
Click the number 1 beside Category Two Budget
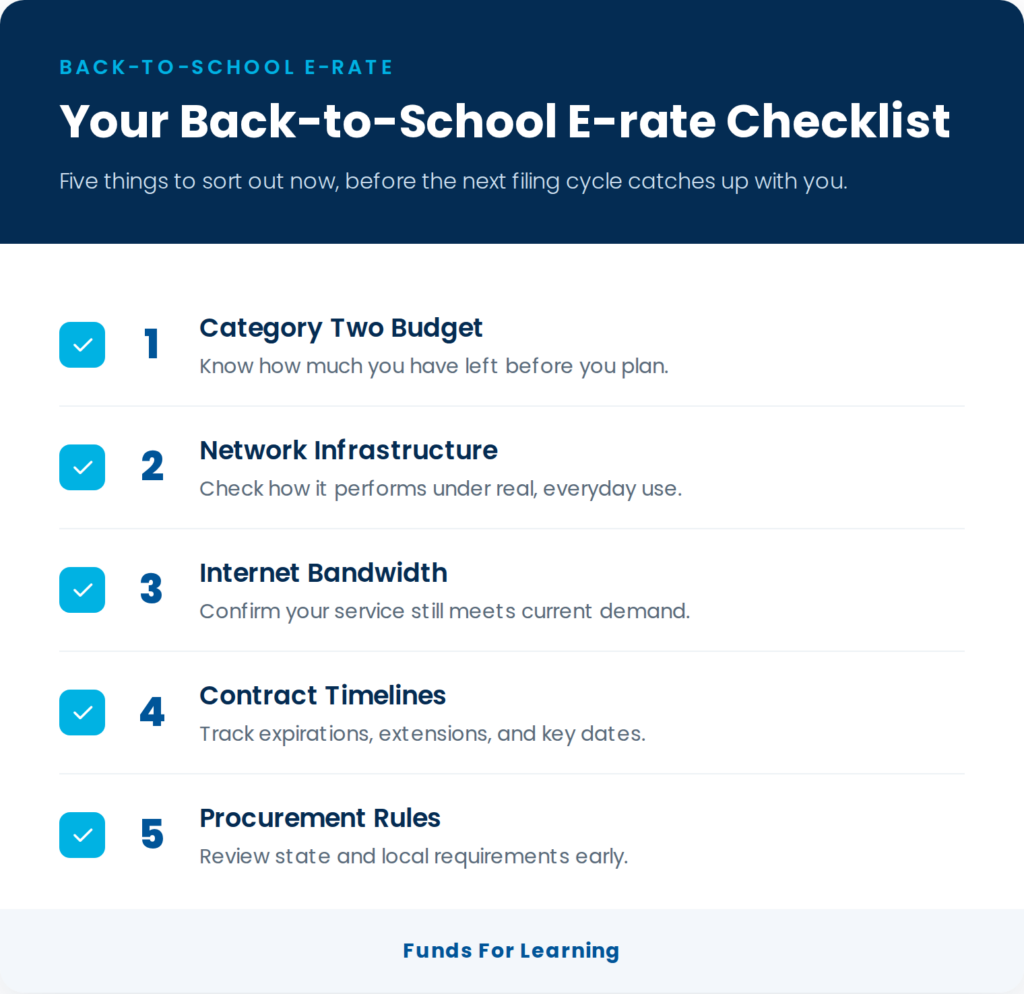point(152,344)
